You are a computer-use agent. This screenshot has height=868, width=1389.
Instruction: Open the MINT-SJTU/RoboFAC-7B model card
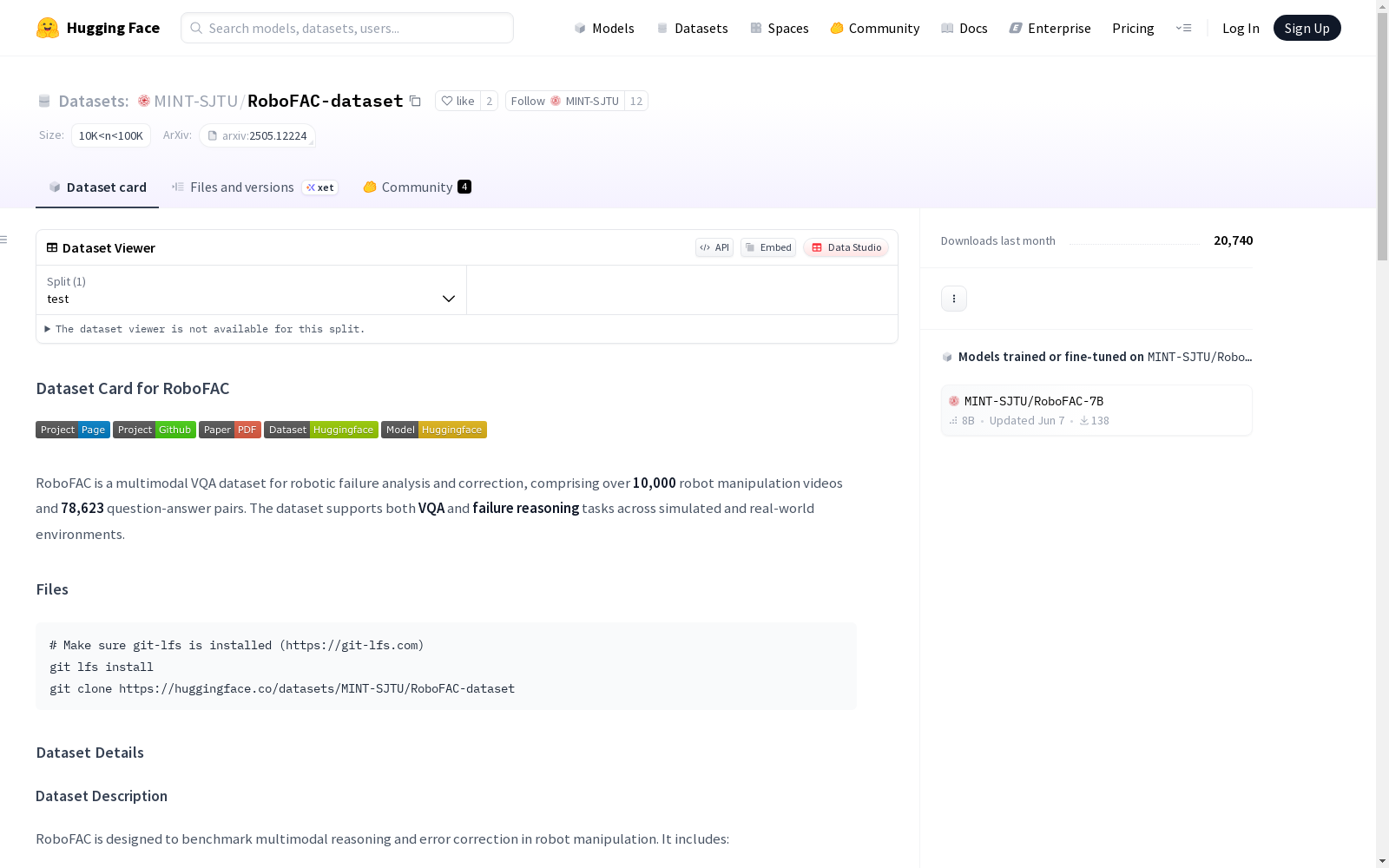click(x=1096, y=410)
